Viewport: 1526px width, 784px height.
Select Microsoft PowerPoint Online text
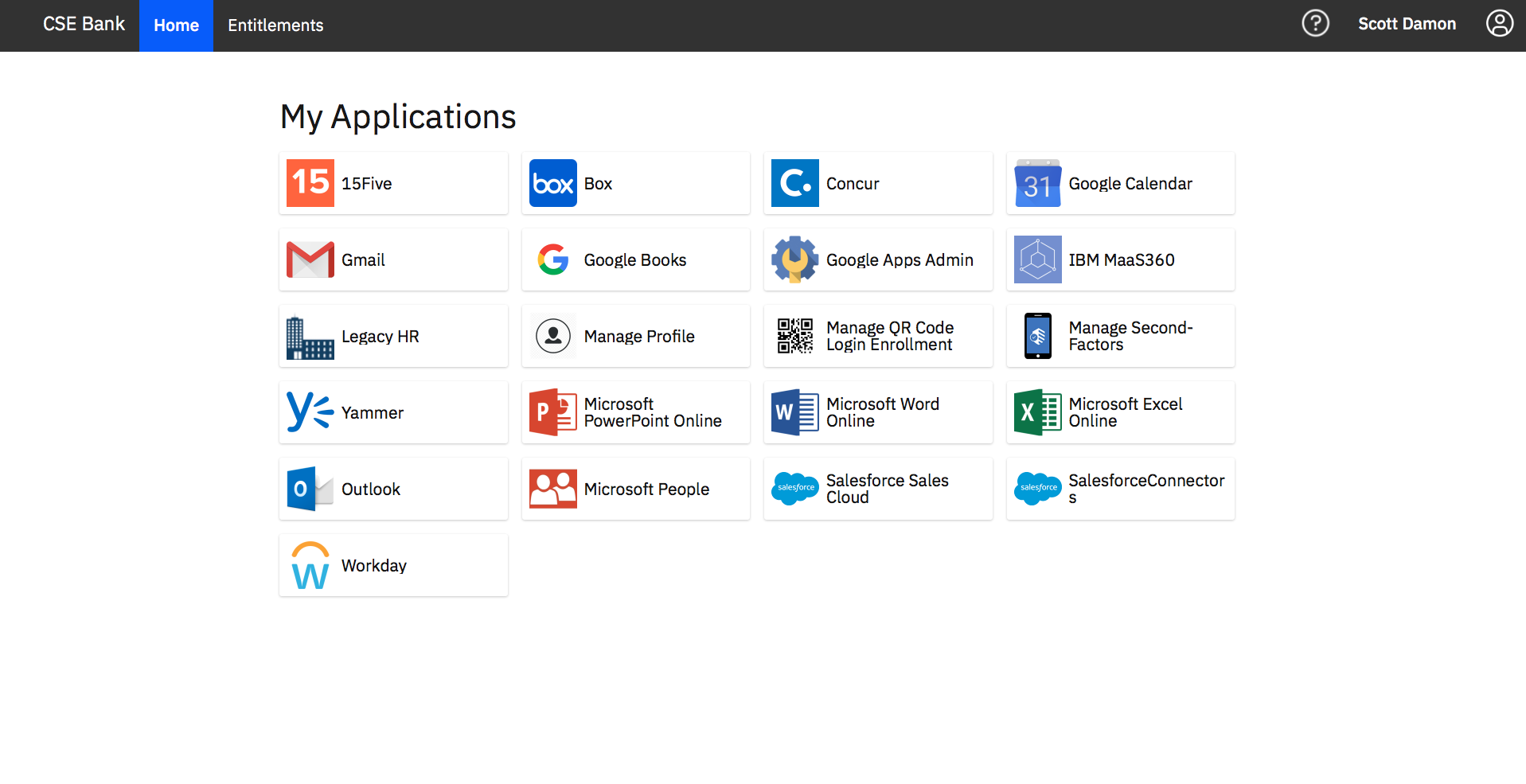click(x=653, y=412)
